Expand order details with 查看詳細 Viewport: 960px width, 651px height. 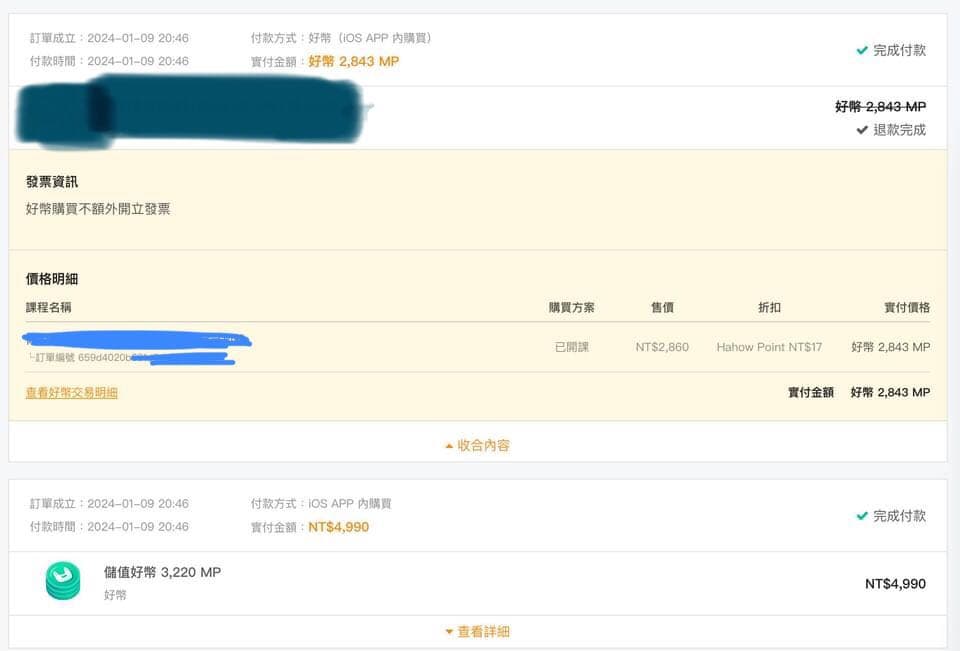pos(478,631)
